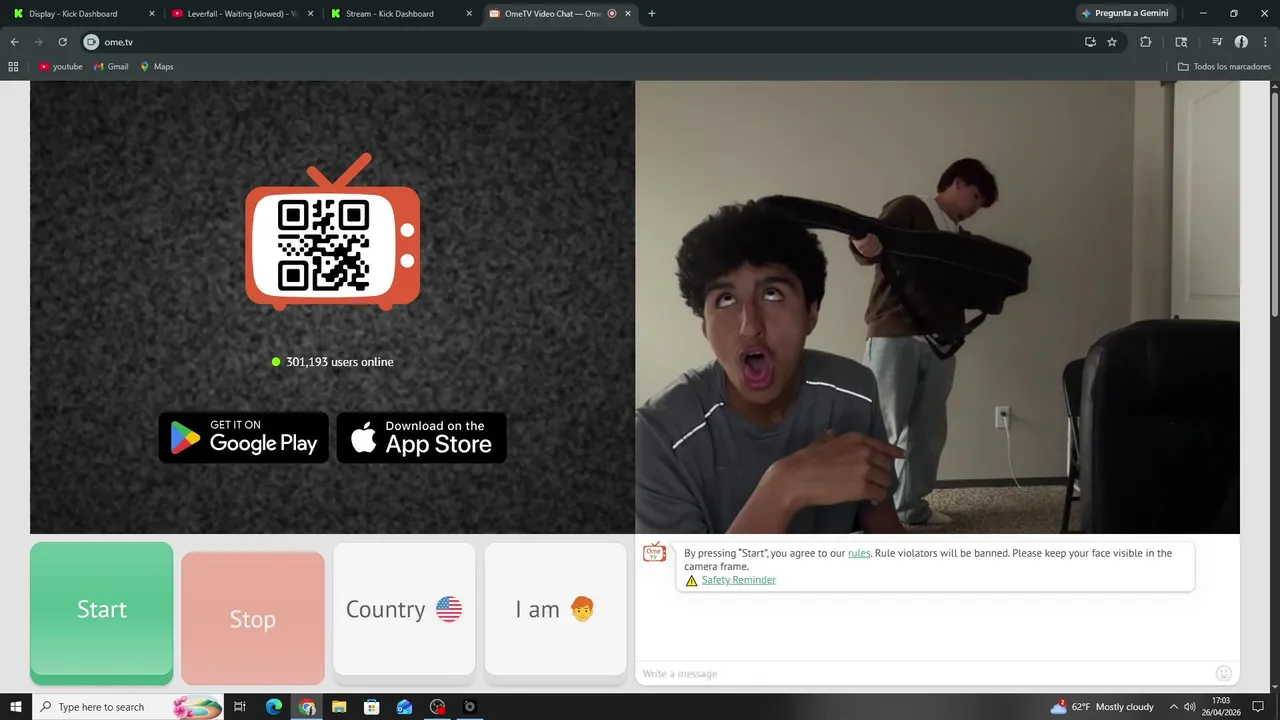1280x720 pixels.
Task: Switch to the 'Leverfall - Waiting (slowed)' tab
Action: point(242,14)
